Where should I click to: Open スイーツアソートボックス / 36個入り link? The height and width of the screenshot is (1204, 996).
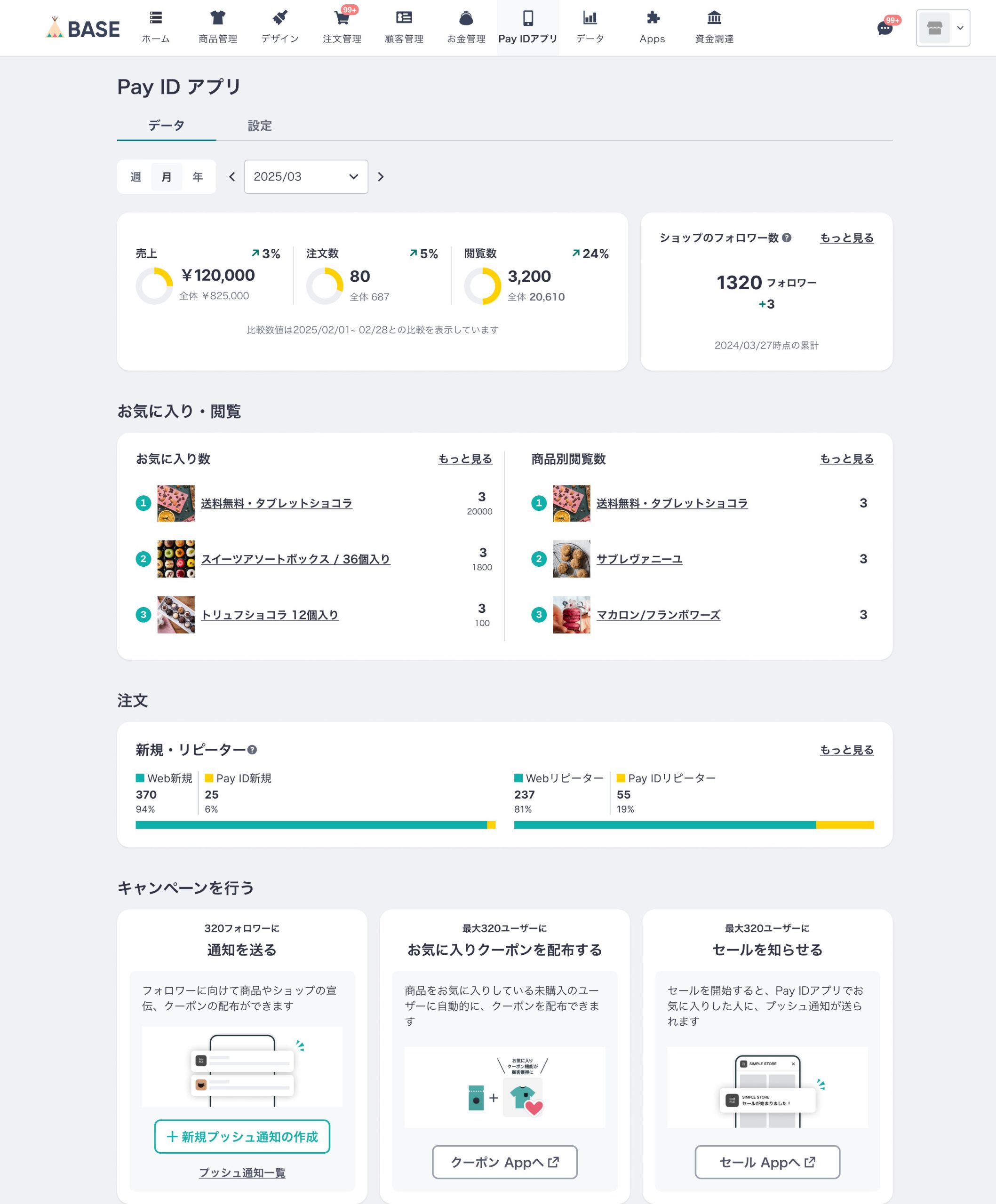click(295, 559)
